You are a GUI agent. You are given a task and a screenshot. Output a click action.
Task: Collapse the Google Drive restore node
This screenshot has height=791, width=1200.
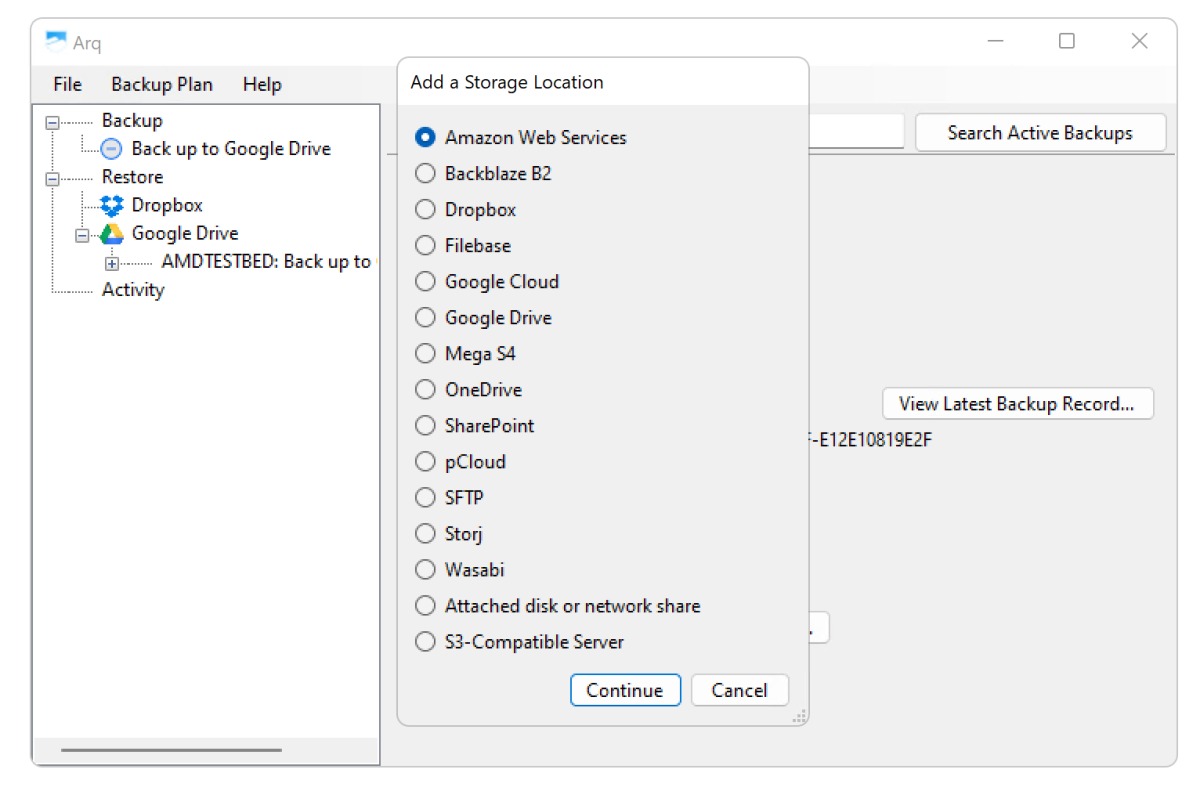[83, 235]
